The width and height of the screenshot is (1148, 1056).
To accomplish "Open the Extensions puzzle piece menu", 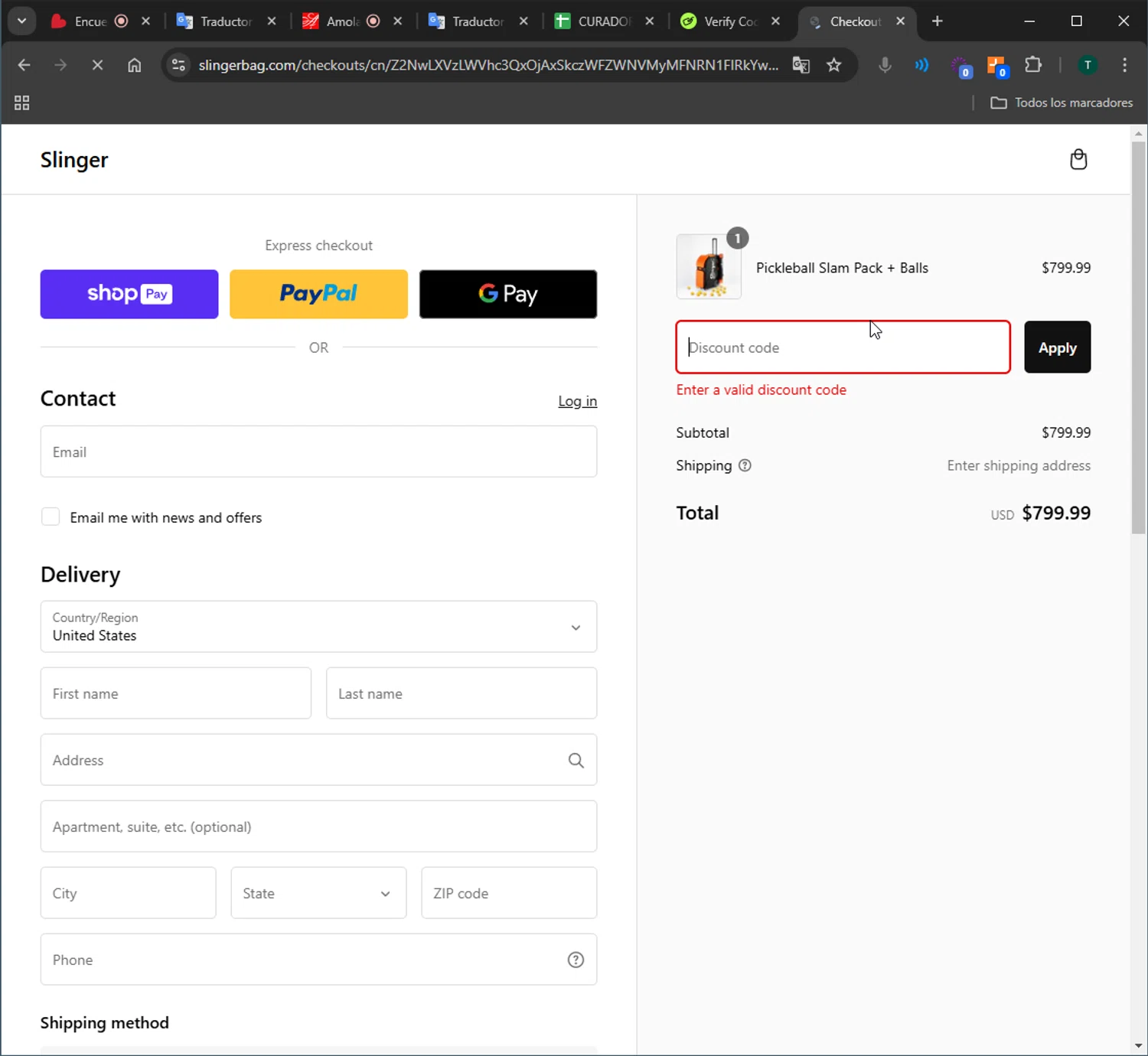I will [x=1033, y=65].
